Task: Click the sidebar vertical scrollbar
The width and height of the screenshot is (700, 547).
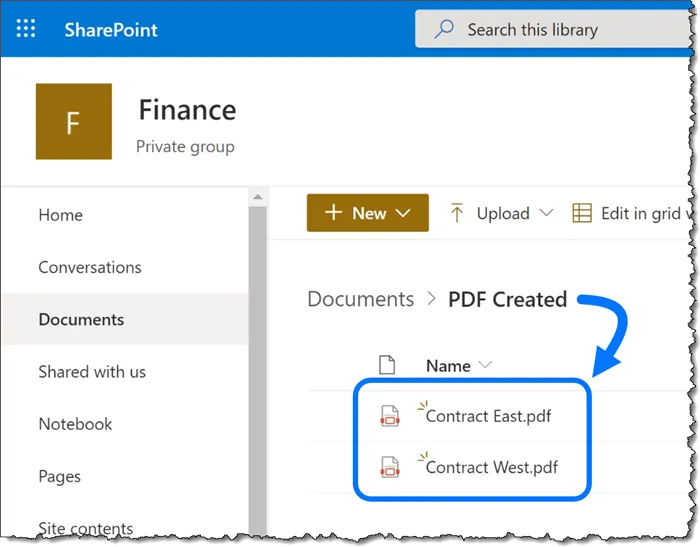Action: pyautogui.click(x=258, y=360)
